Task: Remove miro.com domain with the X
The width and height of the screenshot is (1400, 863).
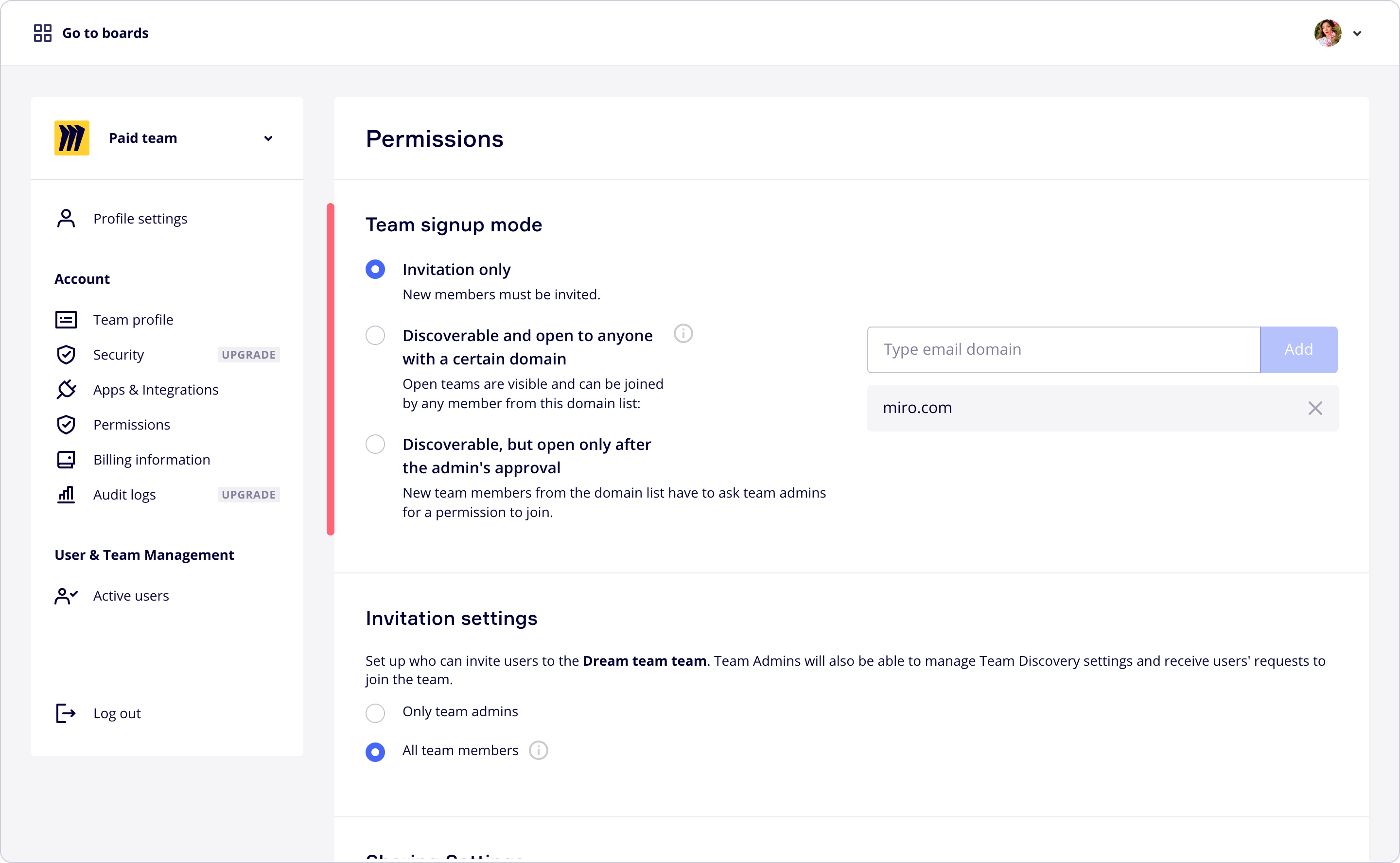Action: tap(1315, 408)
